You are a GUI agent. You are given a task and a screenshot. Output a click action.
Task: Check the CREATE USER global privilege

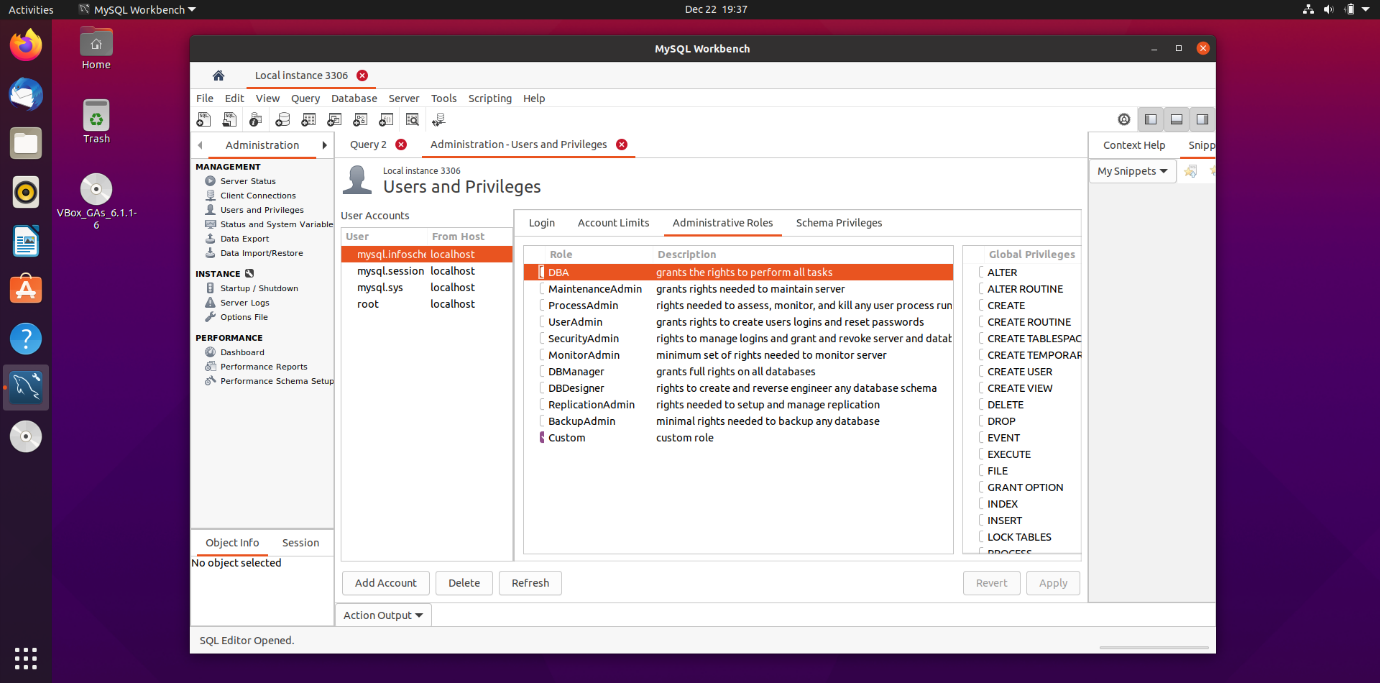pos(979,372)
